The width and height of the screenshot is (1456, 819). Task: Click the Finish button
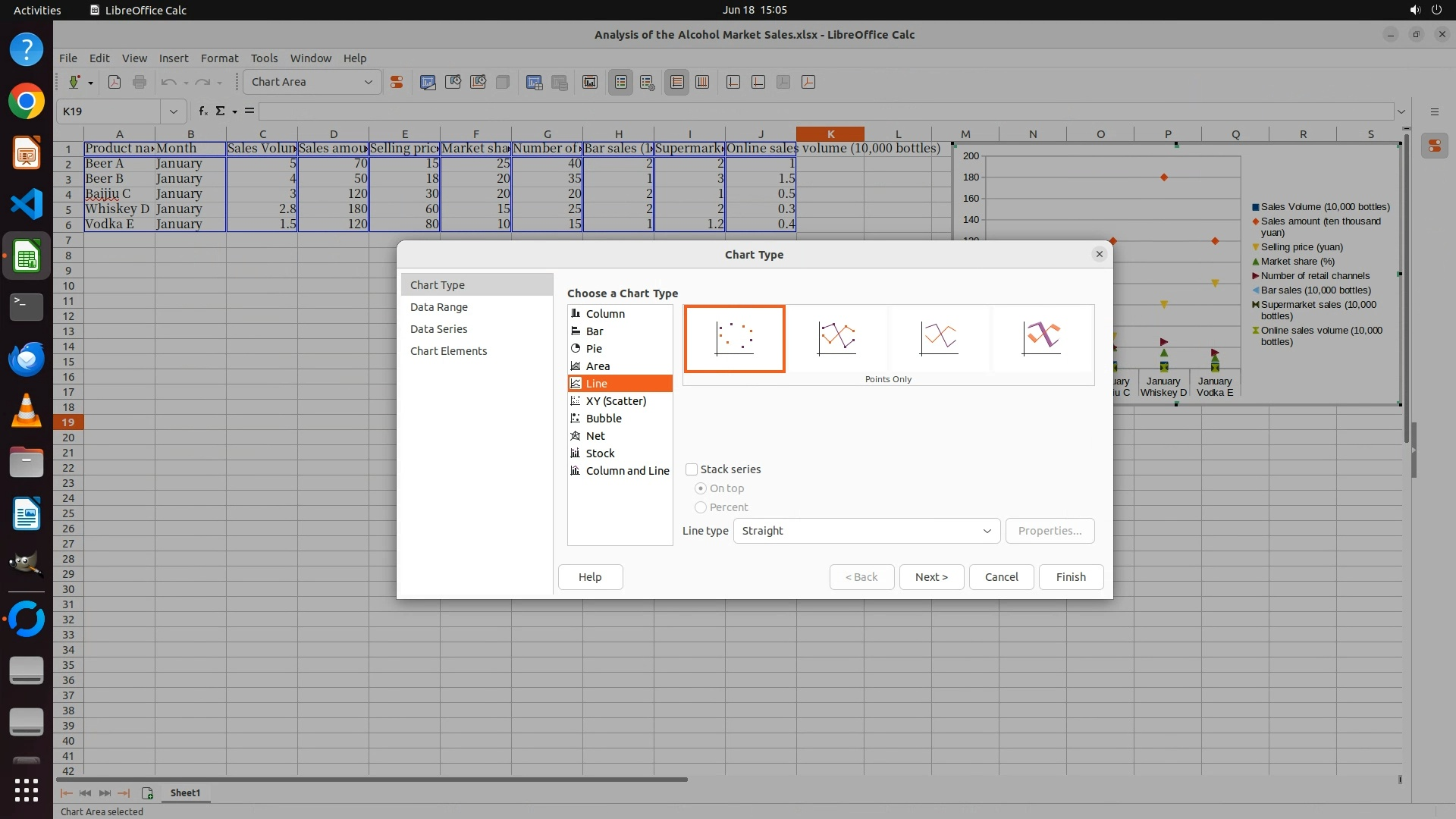click(1070, 577)
